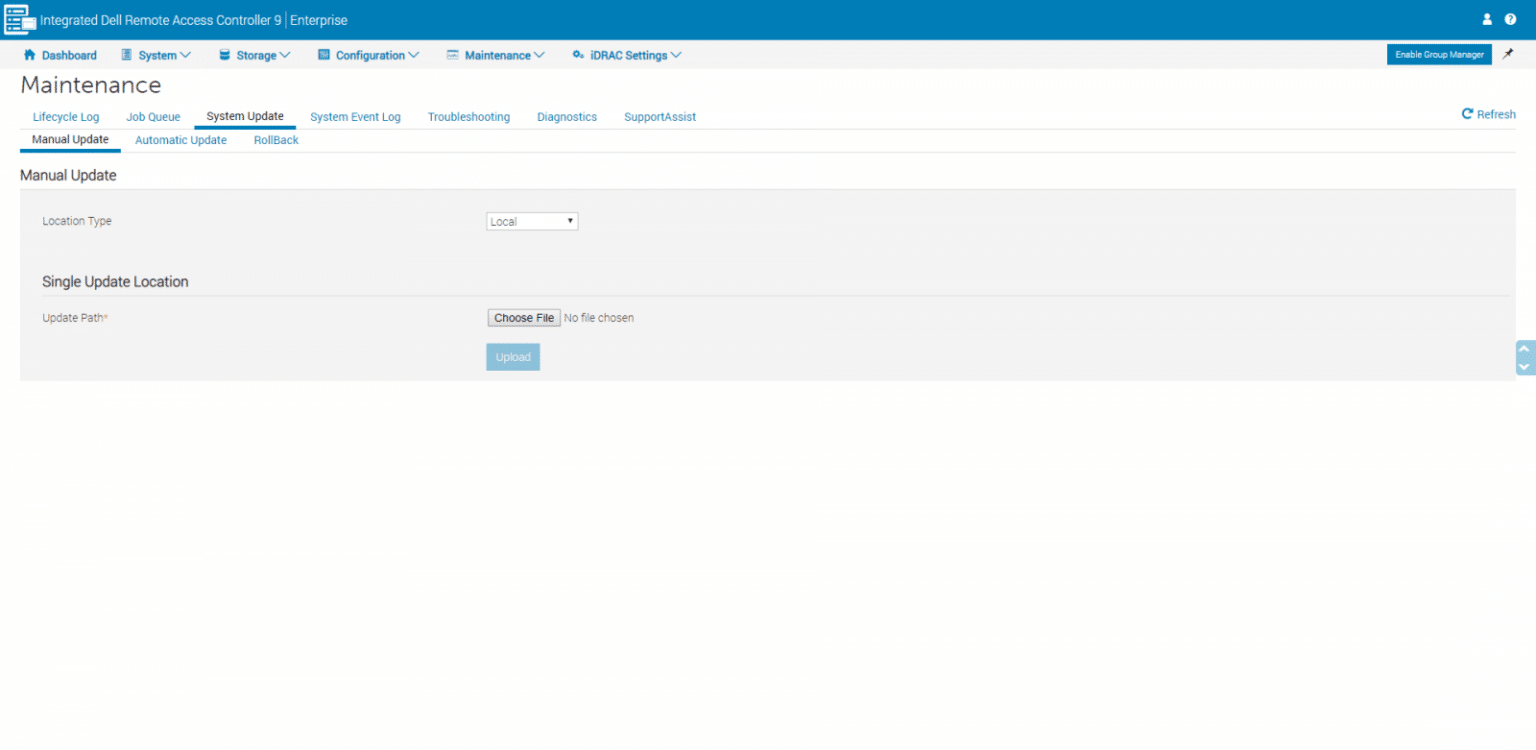1536x750 pixels.
Task: Click the Upload button
Action: 513,357
